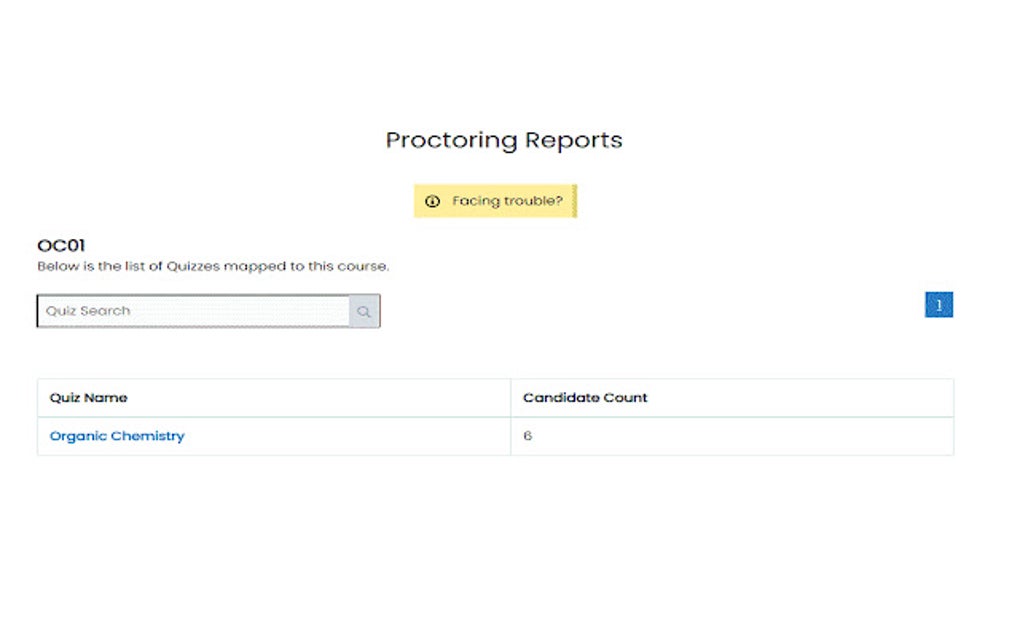Screen dimensions: 1020x638
Task: Click the yellow Facing trouble highlight area
Action: (x=495, y=201)
